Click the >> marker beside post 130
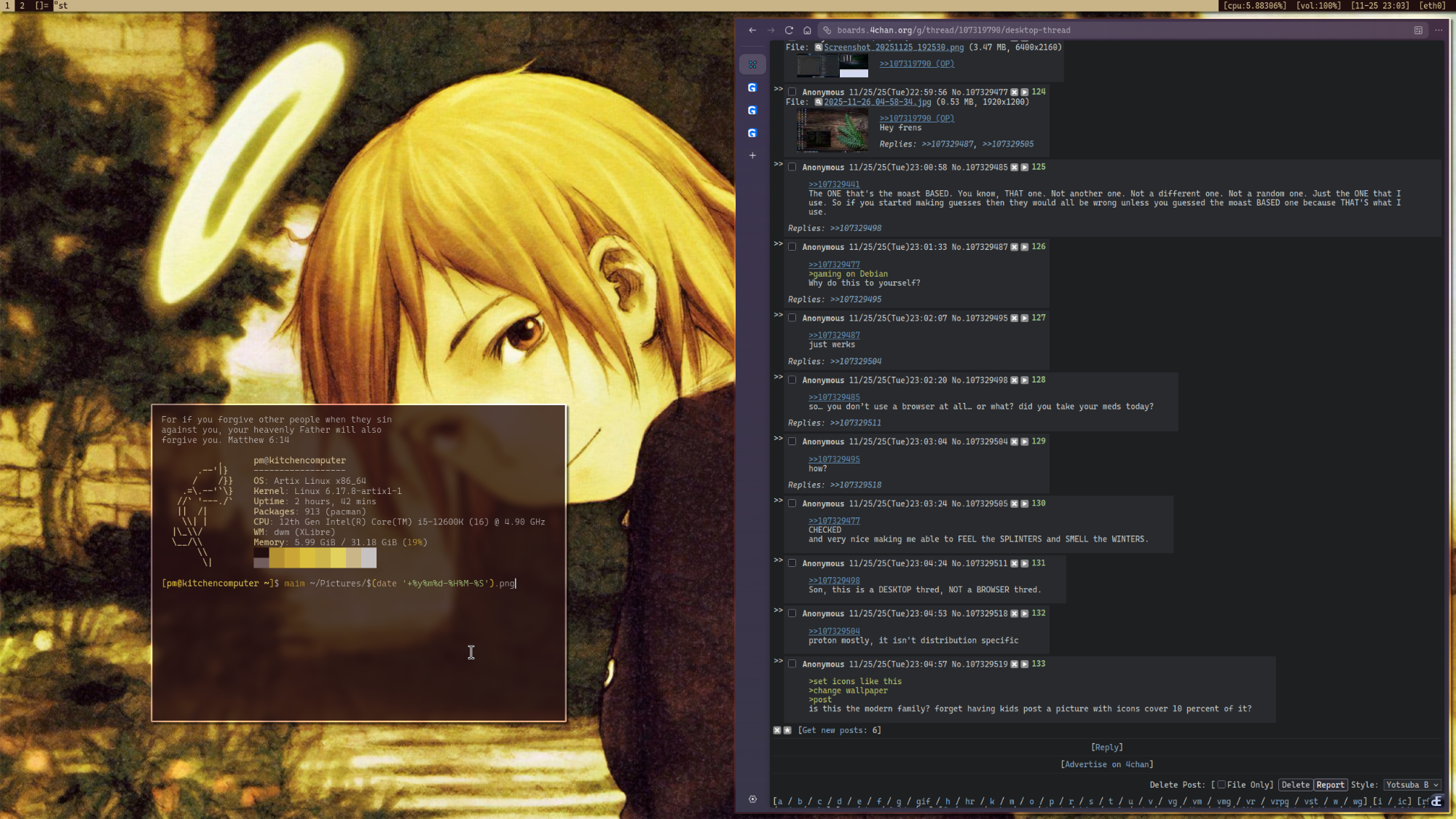Screen dimensions: 1456x819 tap(778, 501)
